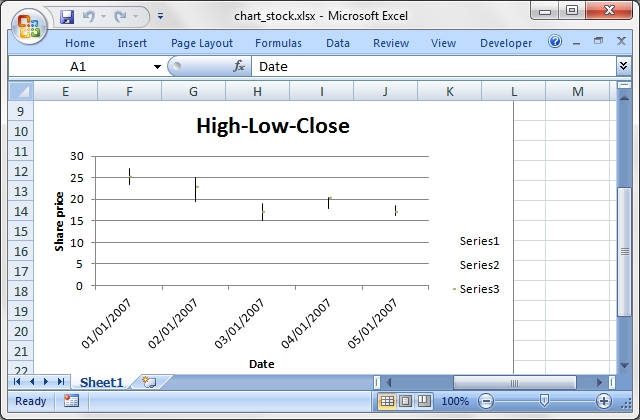Expand the Name Box dropdown arrow
640x420 pixels.
point(157,67)
